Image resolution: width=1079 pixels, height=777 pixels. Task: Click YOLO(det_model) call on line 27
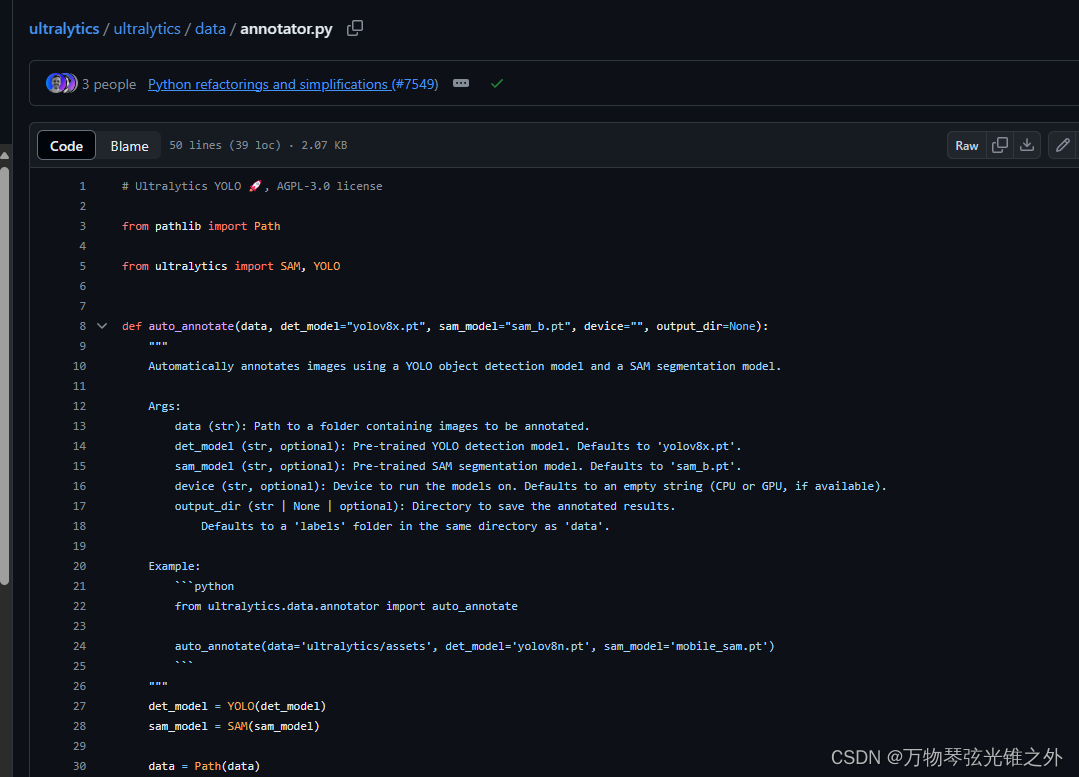pyautogui.click(x=277, y=706)
